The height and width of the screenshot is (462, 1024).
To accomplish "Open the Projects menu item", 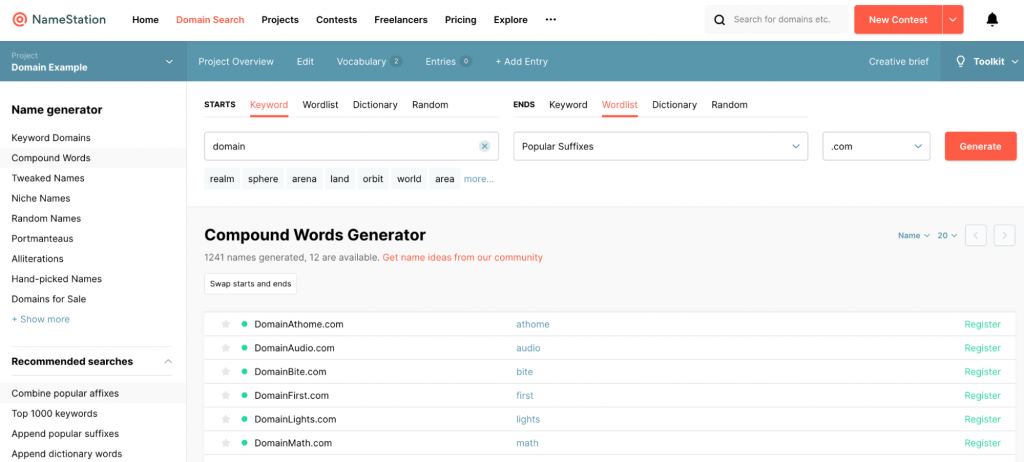I will pos(280,20).
